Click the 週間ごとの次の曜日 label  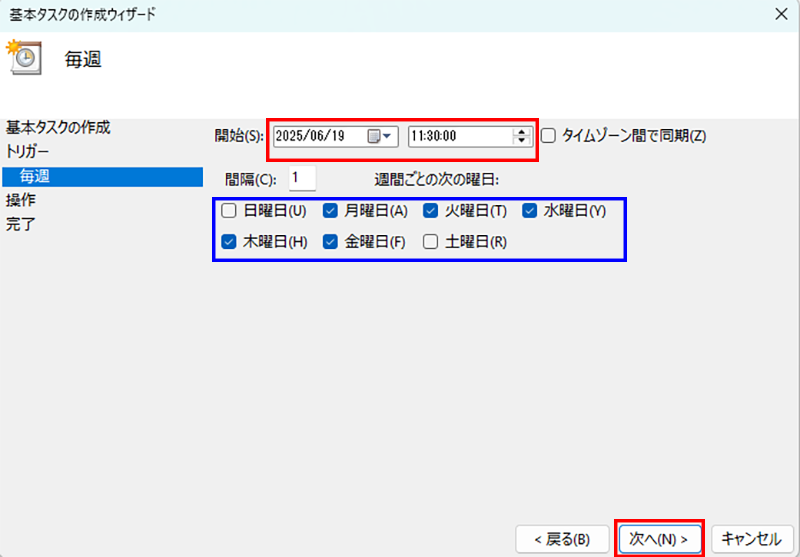436,180
